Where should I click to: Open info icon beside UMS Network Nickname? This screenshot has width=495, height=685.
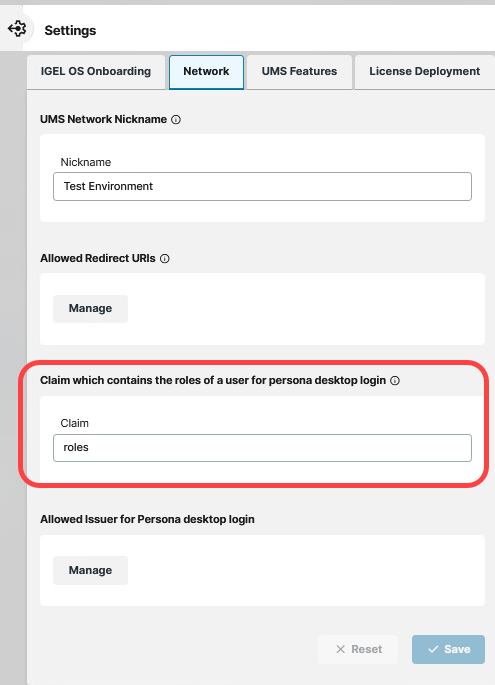tap(176, 119)
